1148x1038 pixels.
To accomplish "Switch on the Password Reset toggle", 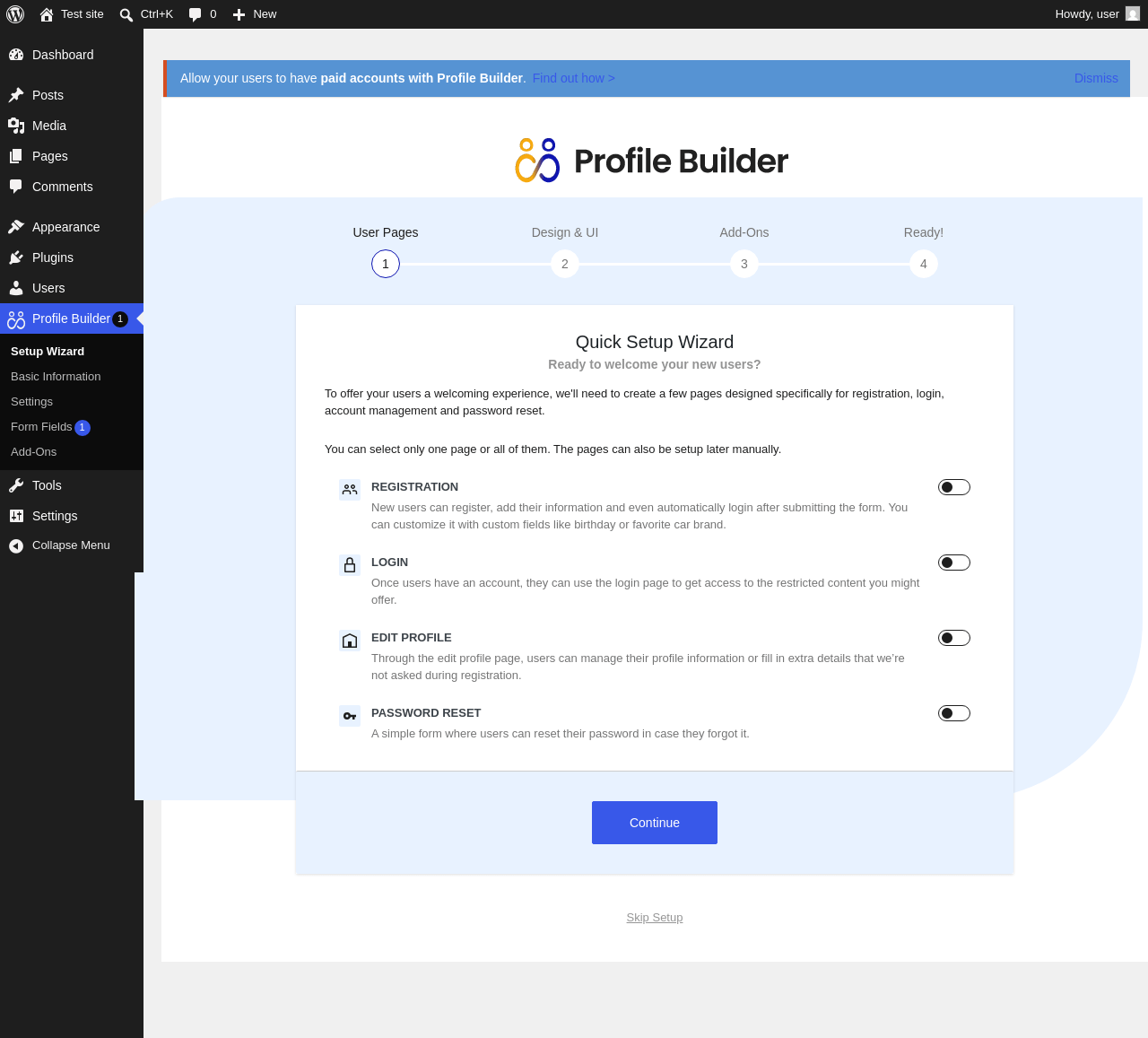I will pyautogui.click(x=954, y=713).
